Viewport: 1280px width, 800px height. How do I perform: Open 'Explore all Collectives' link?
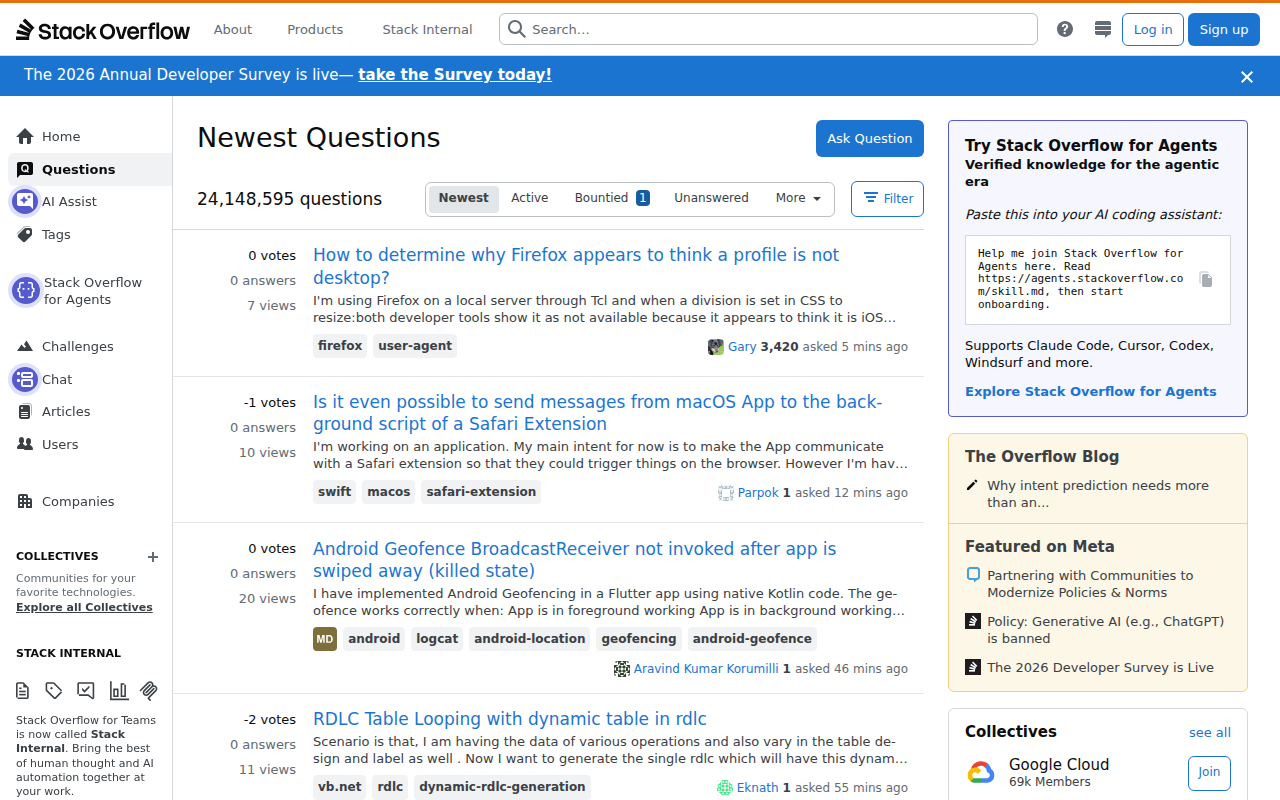tap(84, 607)
